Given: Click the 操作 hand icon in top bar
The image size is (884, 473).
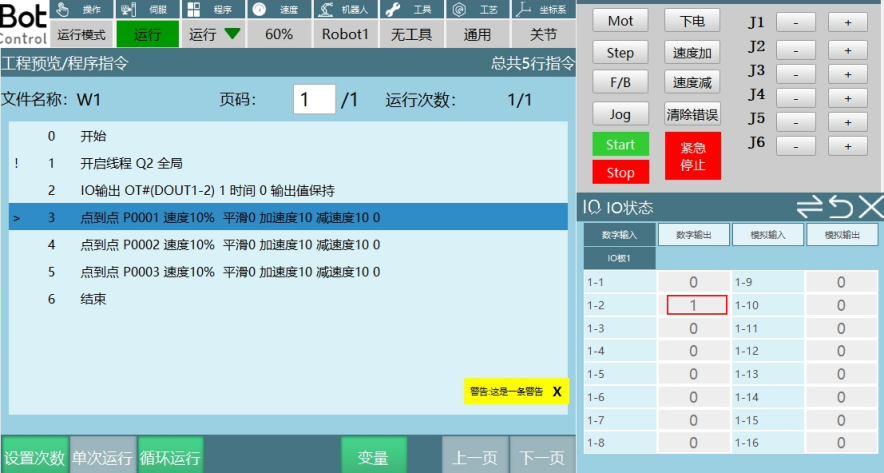Looking at the screenshot, I should (64, 9).
